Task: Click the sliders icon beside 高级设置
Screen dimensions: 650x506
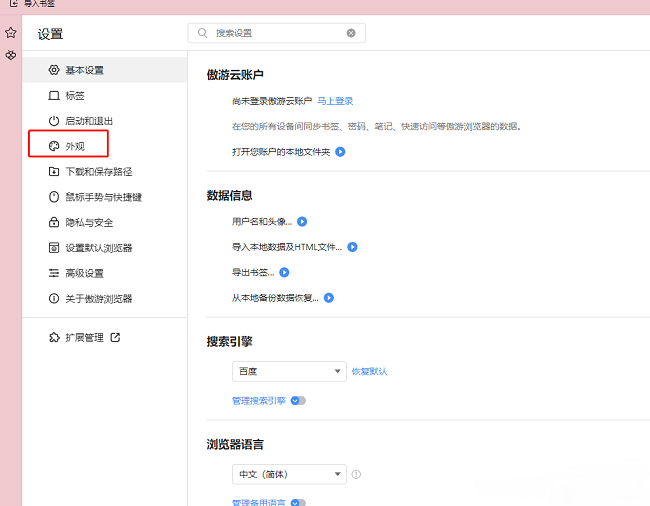Action: pyautogui.click(x=54, y=273)
